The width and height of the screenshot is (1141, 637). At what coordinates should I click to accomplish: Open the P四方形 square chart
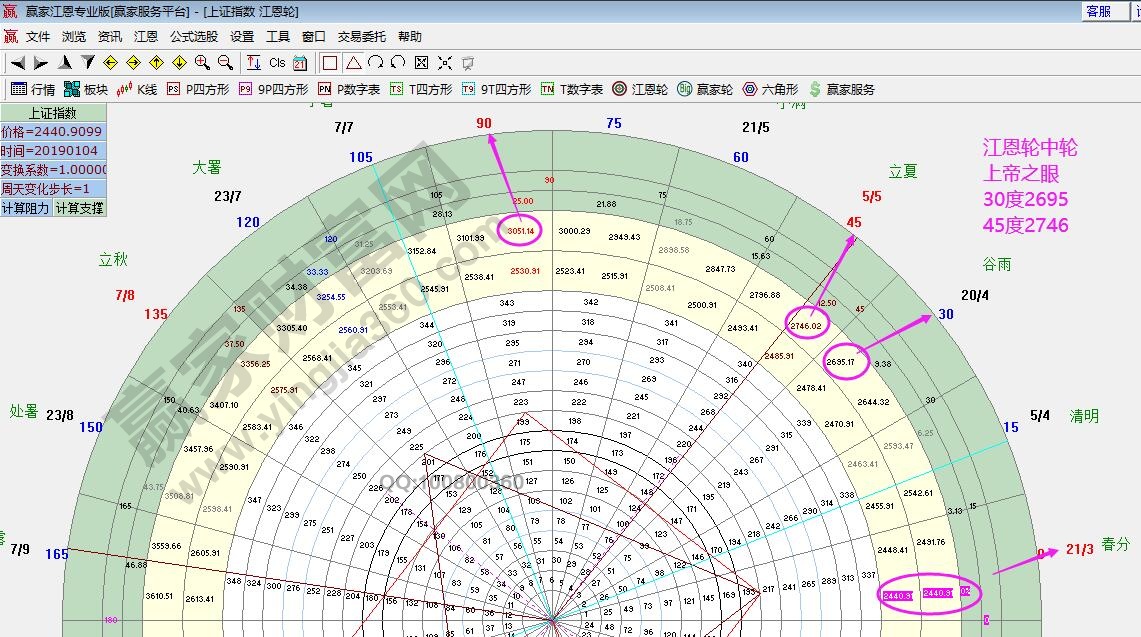tap(197, 89)
